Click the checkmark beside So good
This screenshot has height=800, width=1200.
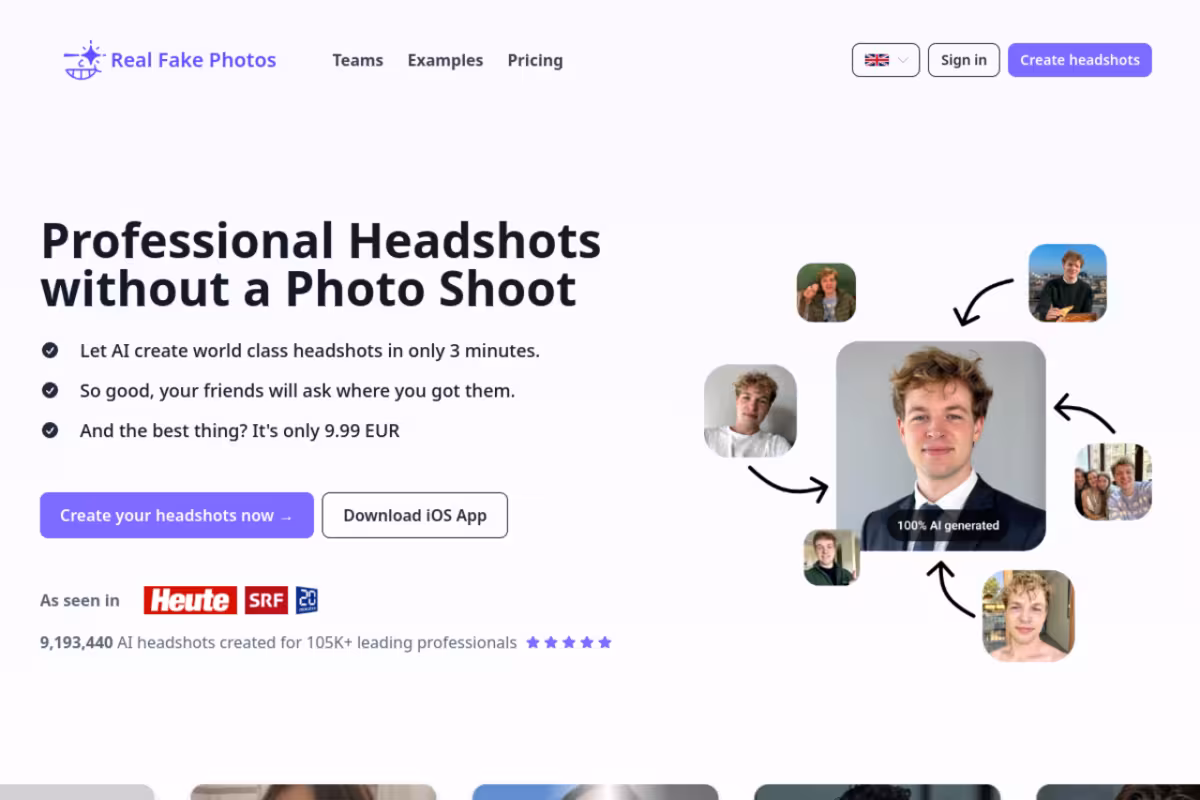point(49,390)
